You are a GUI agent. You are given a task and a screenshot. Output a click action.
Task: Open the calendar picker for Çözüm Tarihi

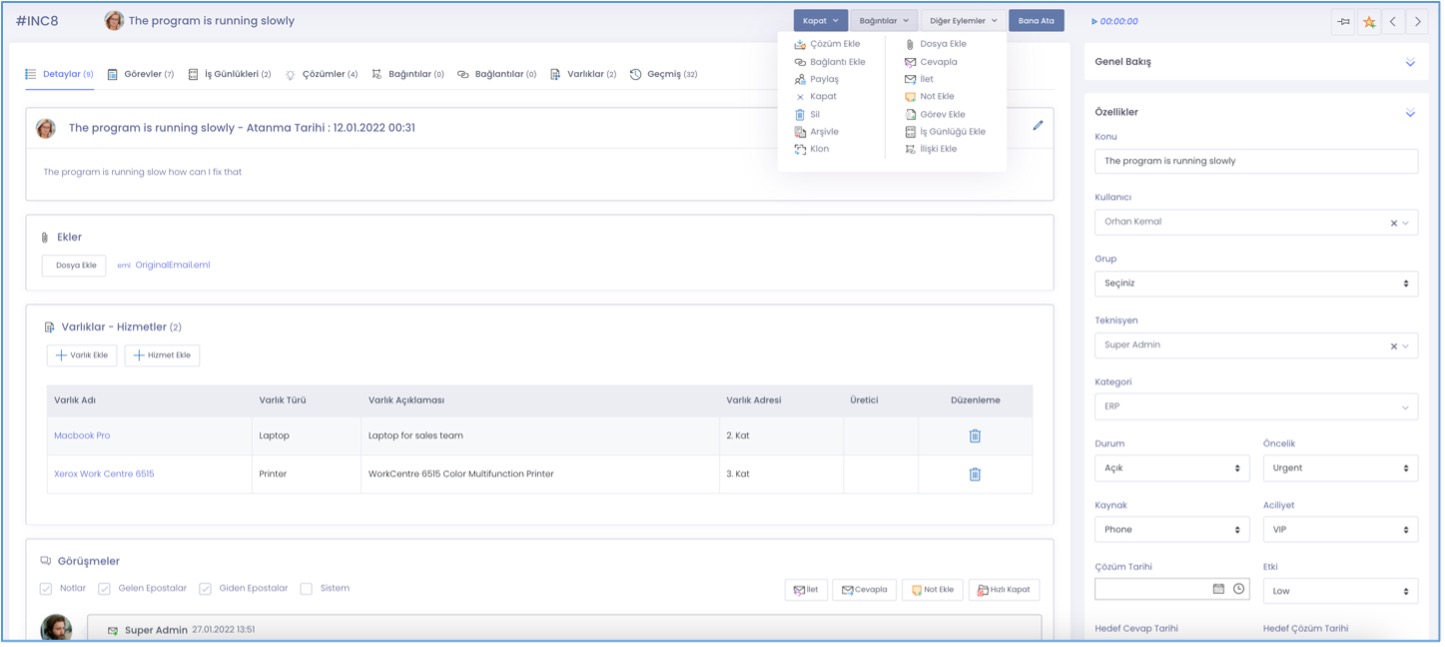[1218, 589]
